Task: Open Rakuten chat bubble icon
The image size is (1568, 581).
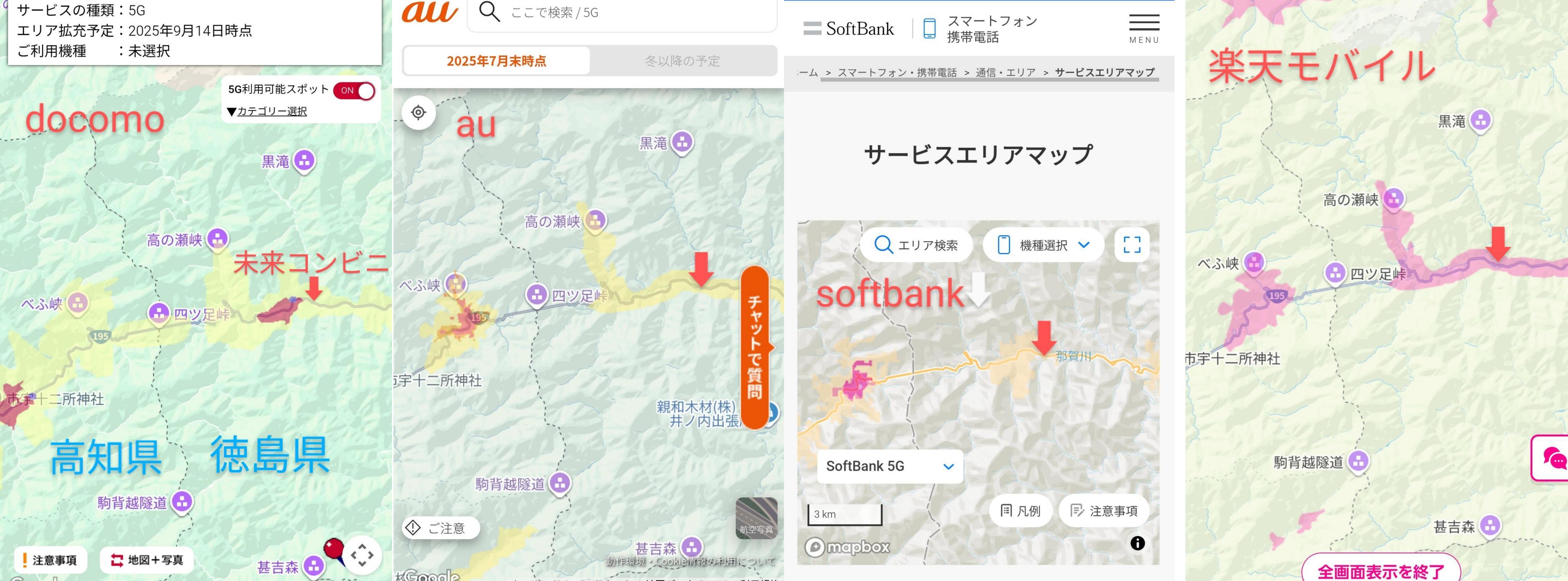Action: (x=1554, y=458)
